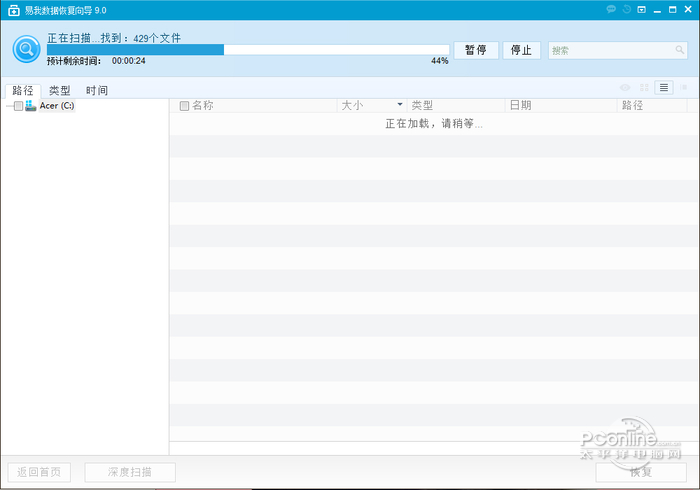The width and height of the screenshot is (700, 490).
Task: Click the 正在加载，请稍等 loading text
Action: 434,124
